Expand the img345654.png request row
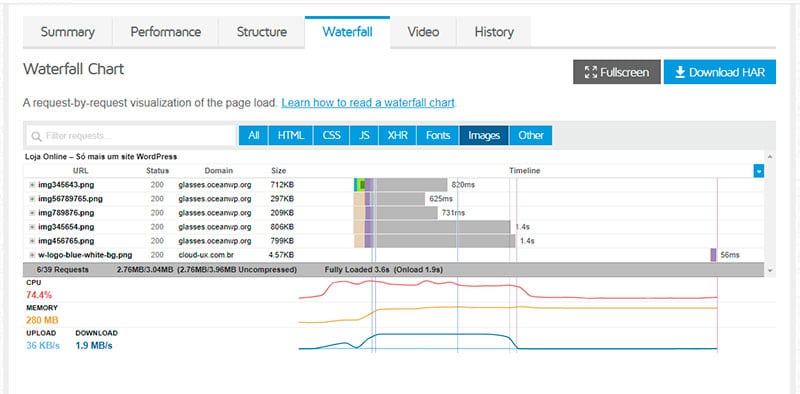 point(32,227)
